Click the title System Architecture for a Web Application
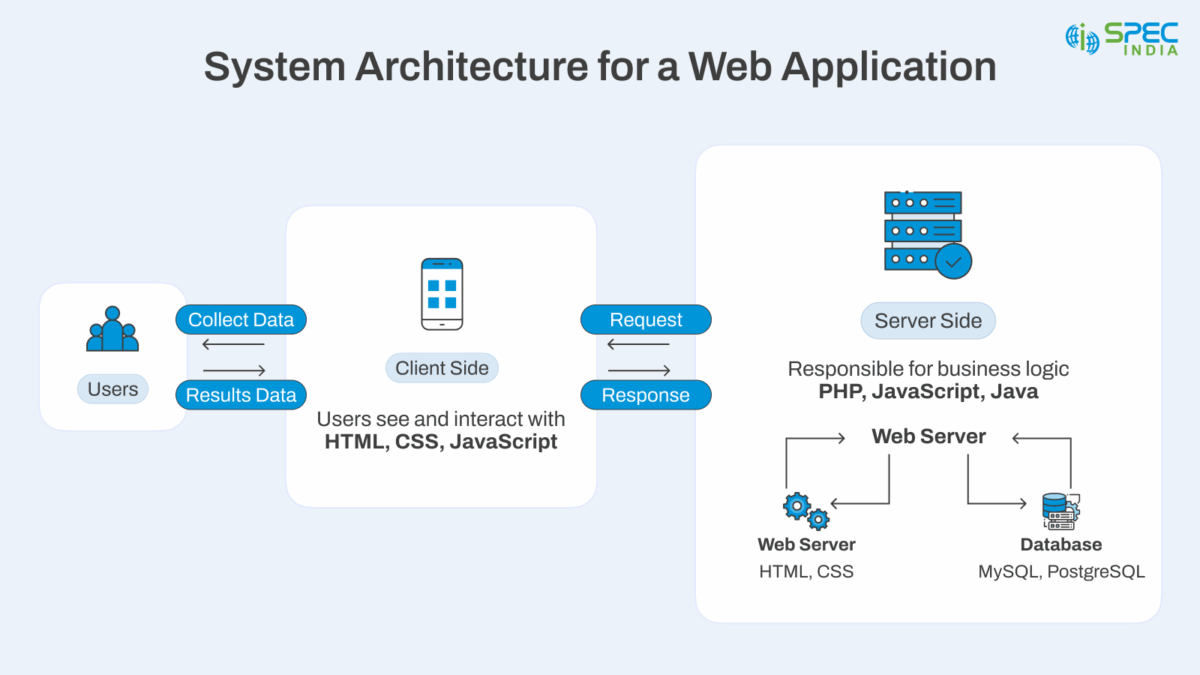Screen dimensions: 1200x675 (x=600, y=67)
